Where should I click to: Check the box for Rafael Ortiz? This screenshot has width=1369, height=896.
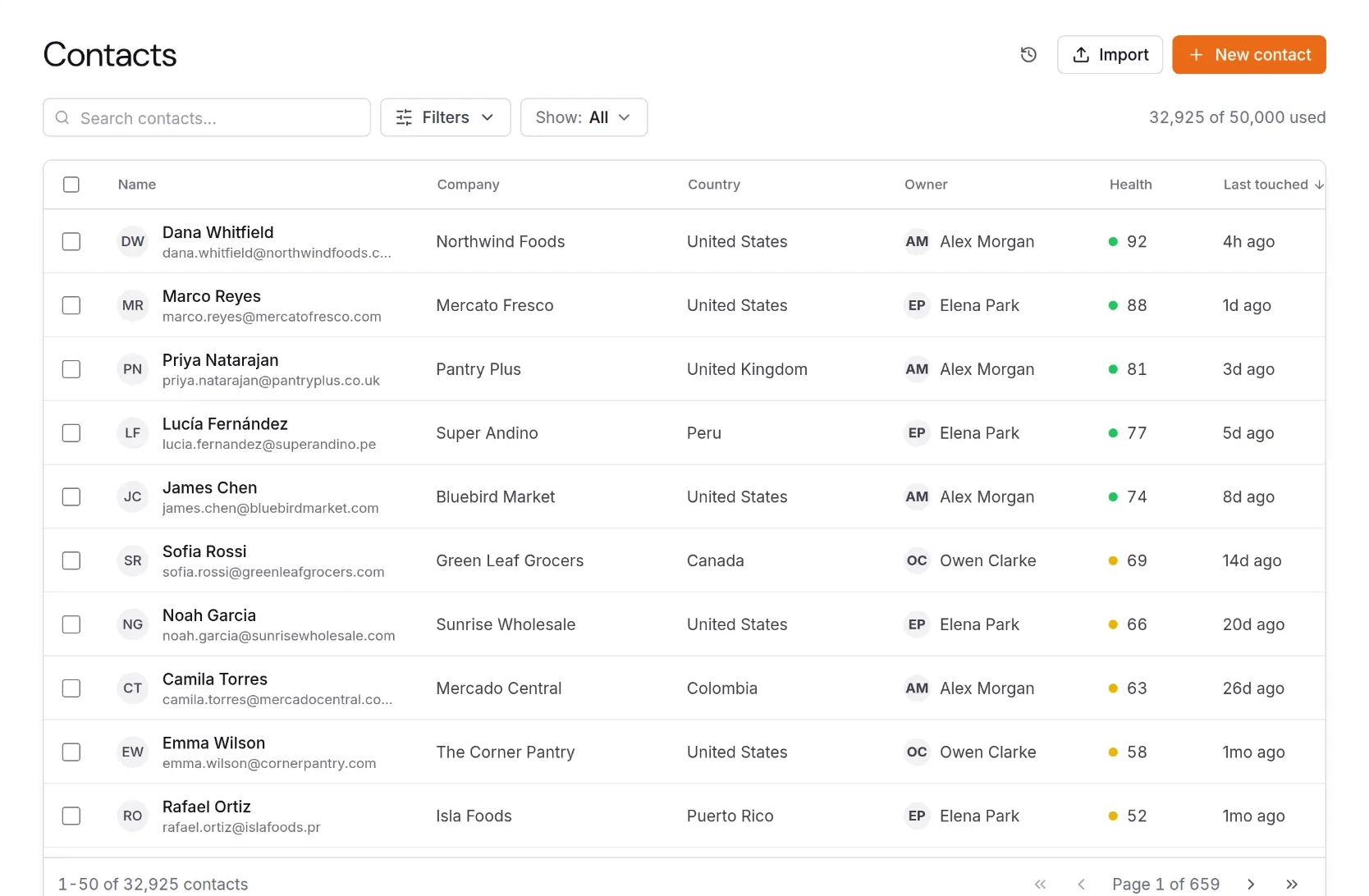click(x=71, y=816)
